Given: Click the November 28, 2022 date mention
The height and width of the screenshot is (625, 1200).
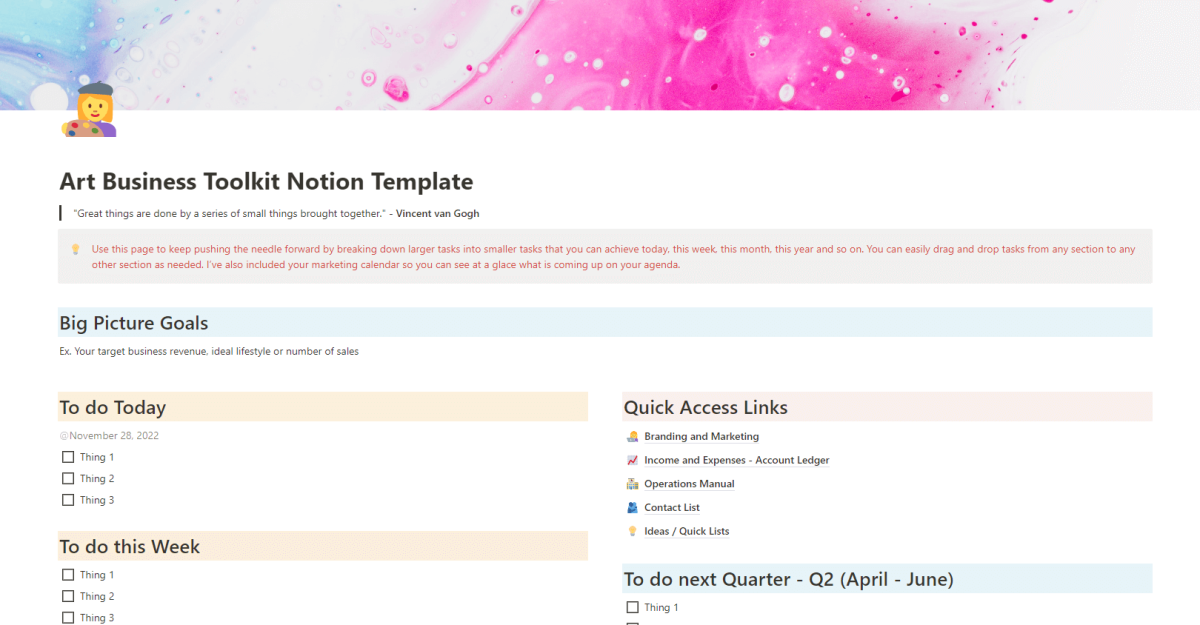Looking at the screenshot, I should tap(109, 436).
